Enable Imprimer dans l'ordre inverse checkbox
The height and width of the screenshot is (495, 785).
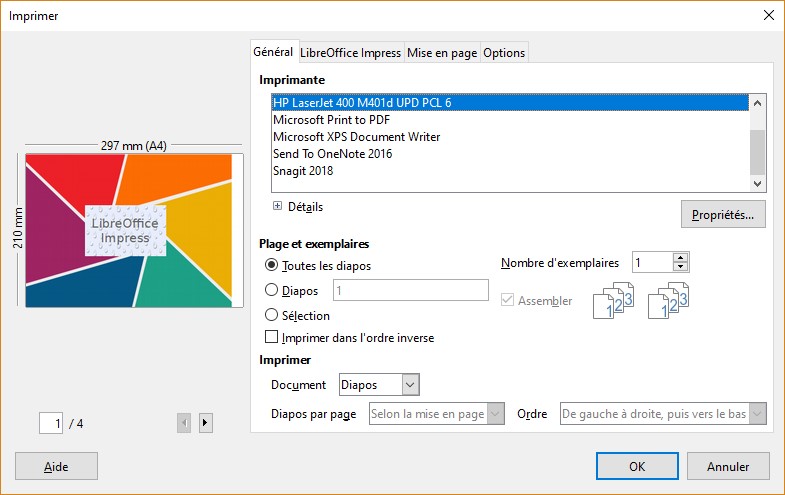click(271, 338)
